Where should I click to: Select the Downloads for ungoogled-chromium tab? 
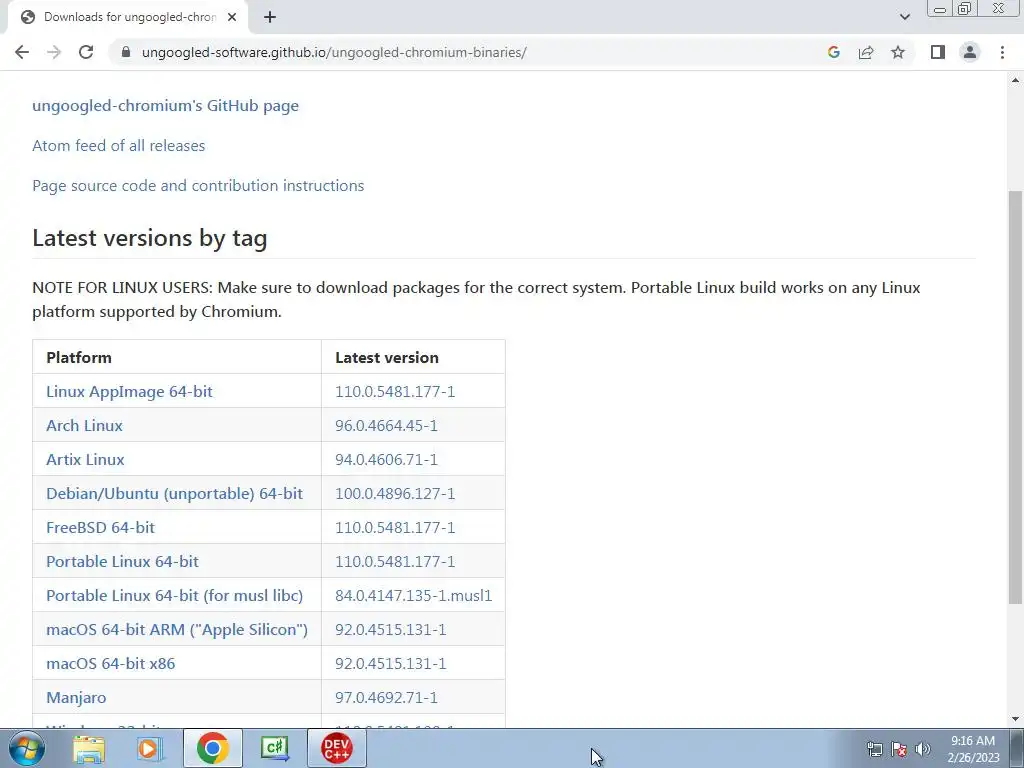click(129, 17)
